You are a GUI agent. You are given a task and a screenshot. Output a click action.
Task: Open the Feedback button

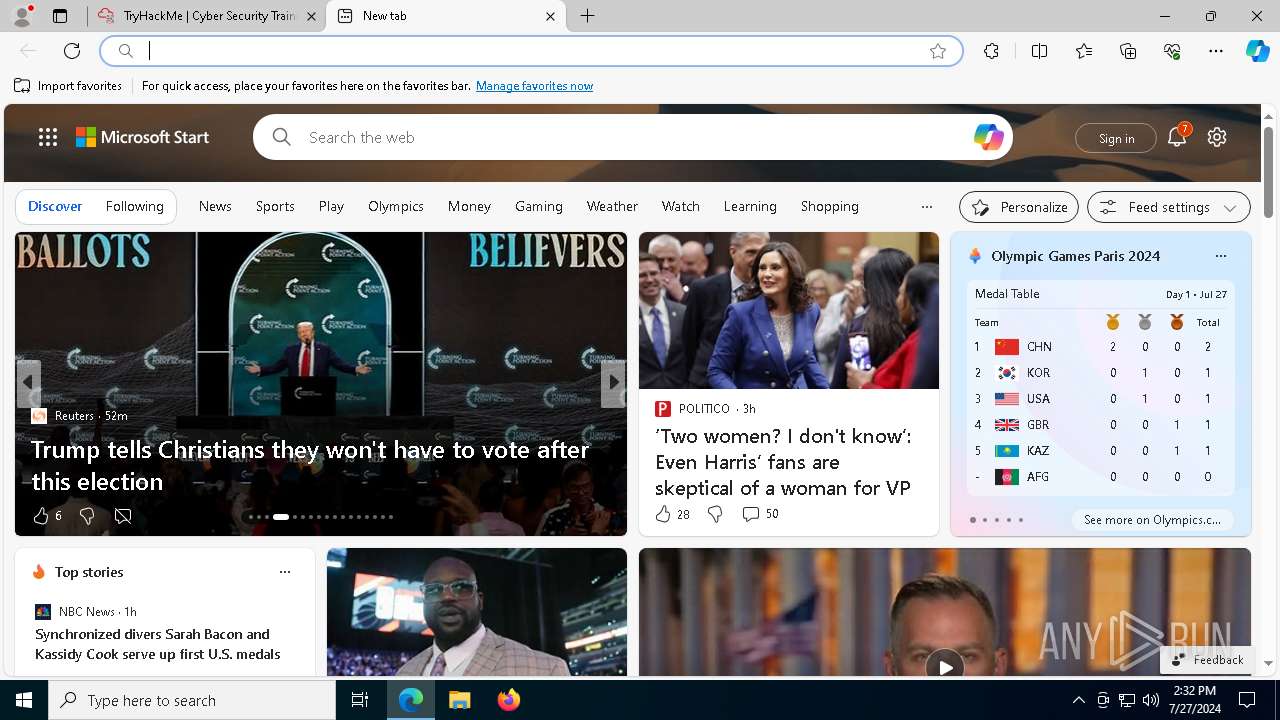1207,660
